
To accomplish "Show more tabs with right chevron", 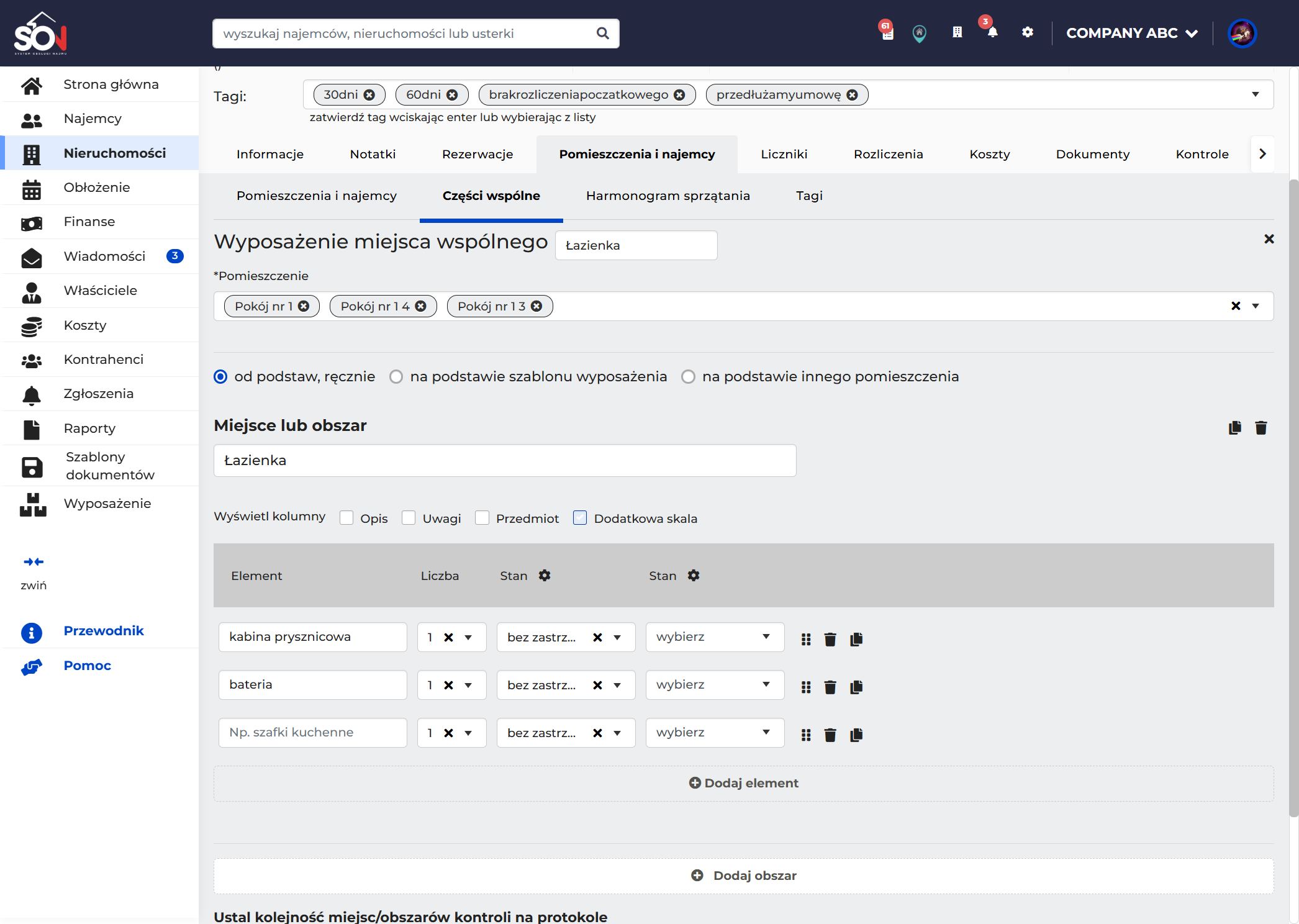I will (x=1262, y=154).
